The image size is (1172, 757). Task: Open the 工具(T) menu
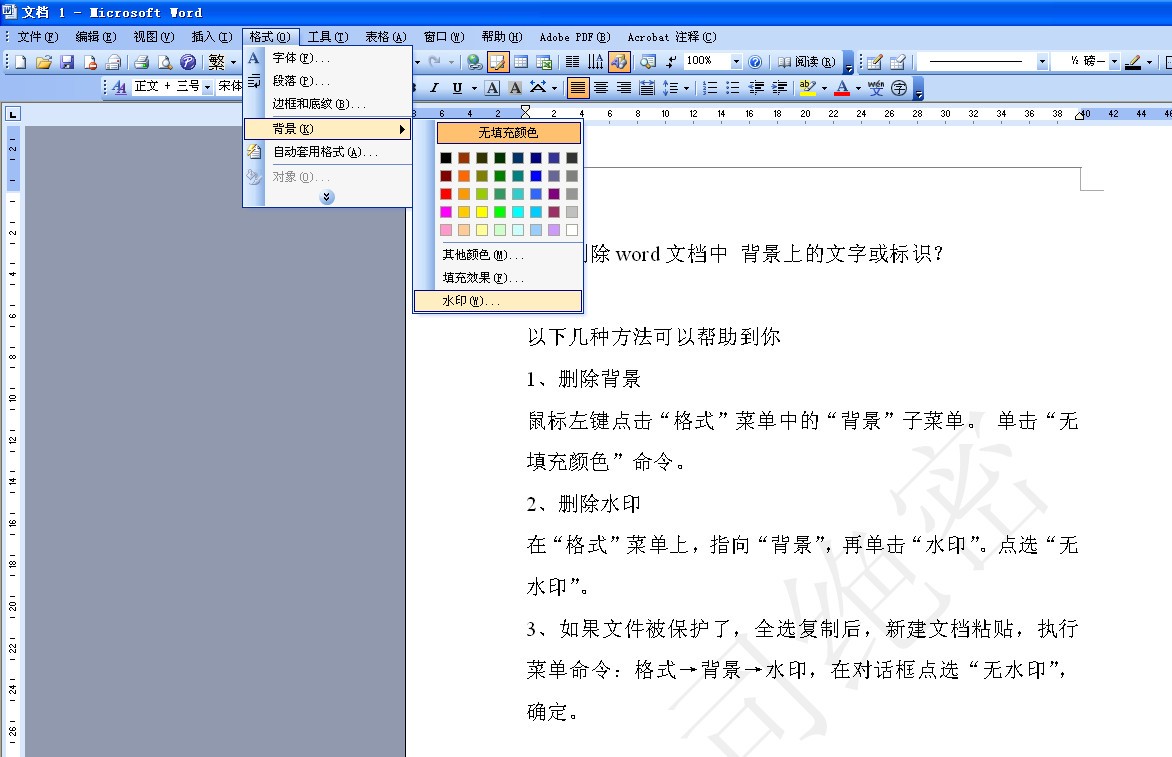[327, 37]
